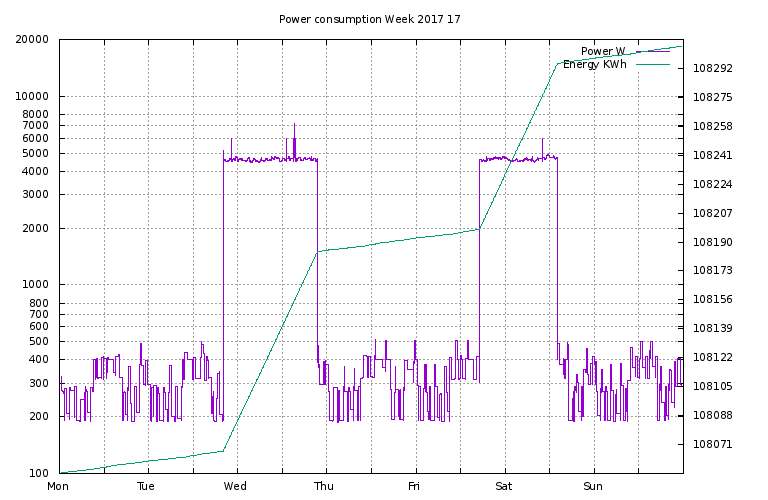Click the 5000 left axis label

(x=36, y=153)
